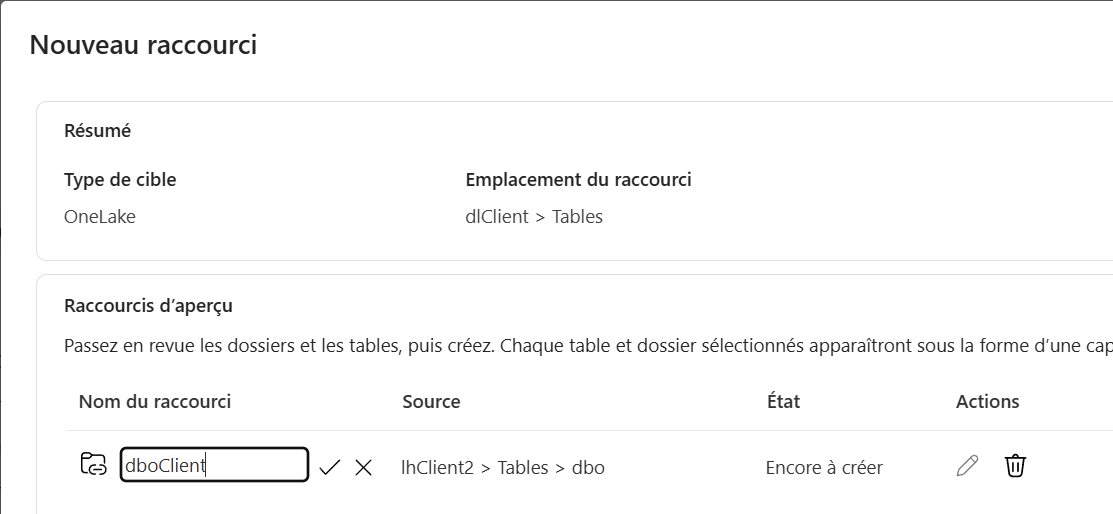This screenshot has width=1113, height=514.
Task: Confirm the shortcut name with the checkmark
Action: point(330,467)
